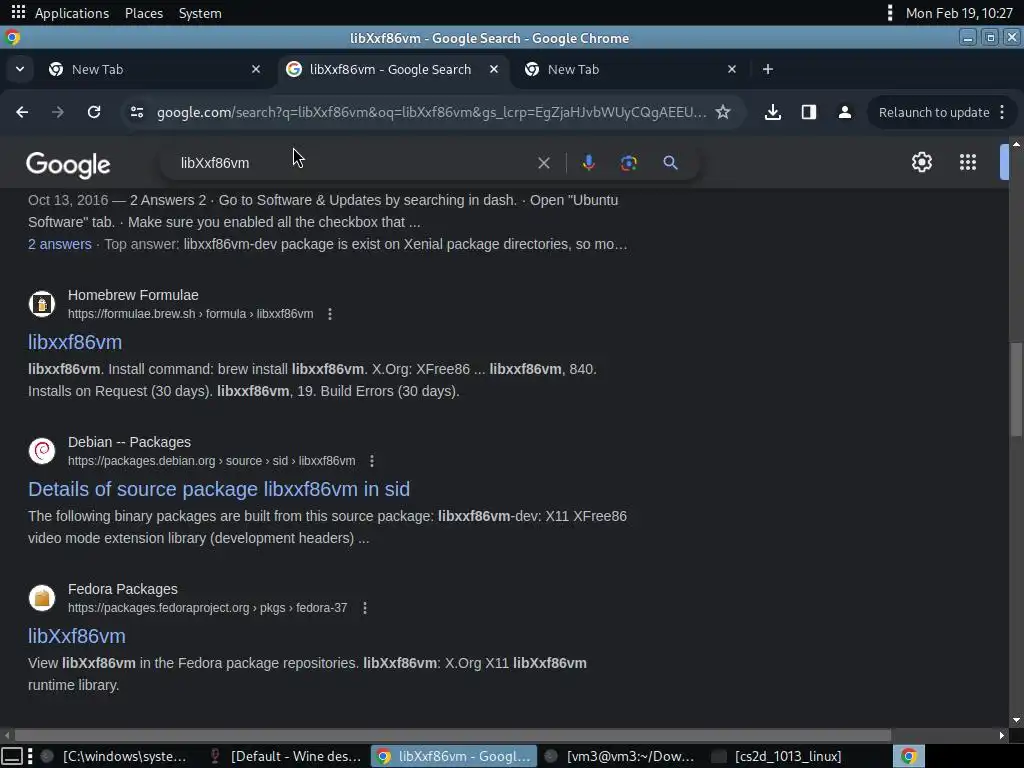1024x768 pixels.
Task: Open a new tab with plus button
Action: tap(768, 69)
